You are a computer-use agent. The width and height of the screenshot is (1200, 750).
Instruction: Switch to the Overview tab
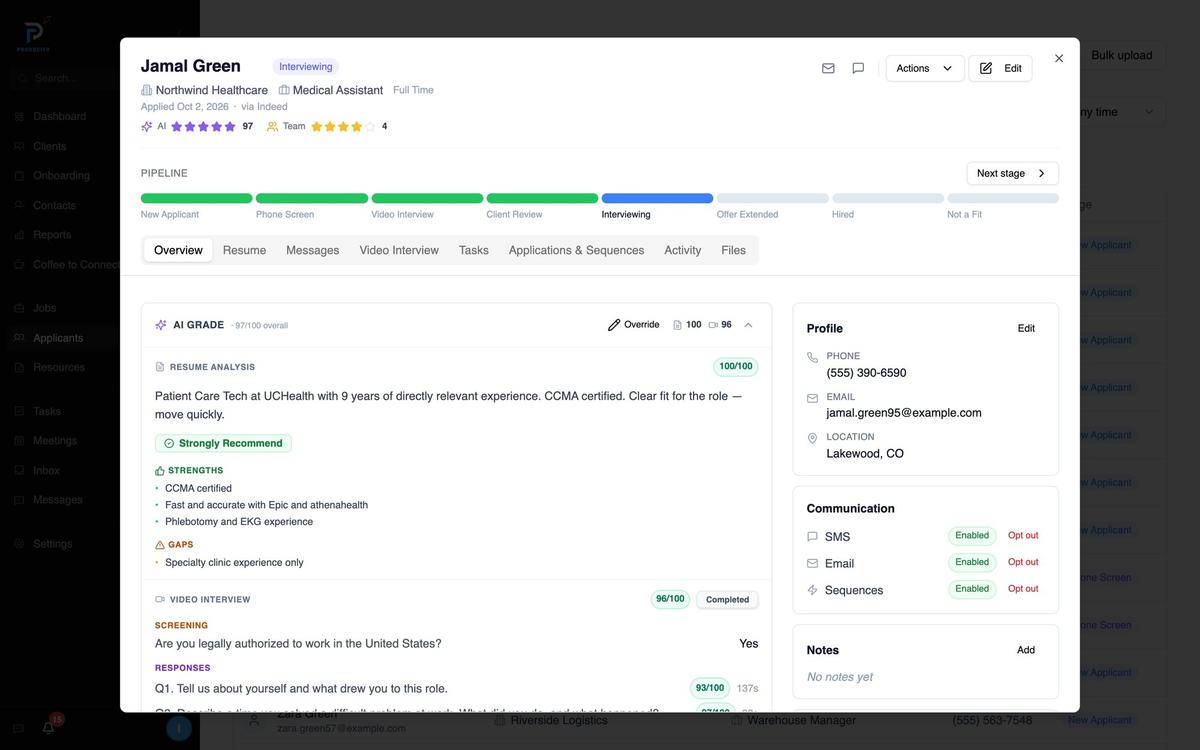click(178, 250)
